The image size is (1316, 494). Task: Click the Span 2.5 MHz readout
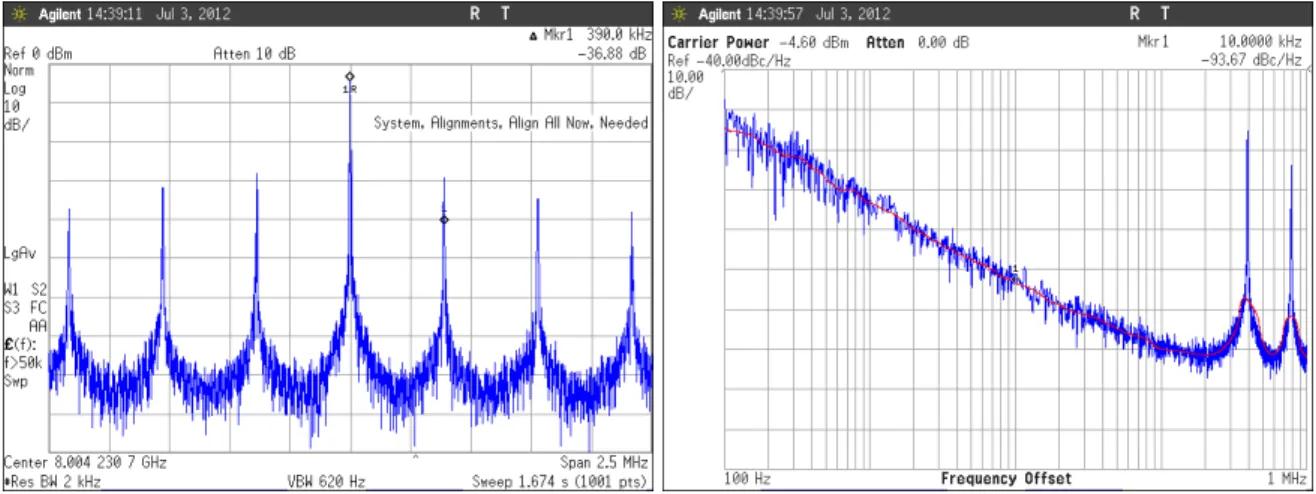[602, 463]
